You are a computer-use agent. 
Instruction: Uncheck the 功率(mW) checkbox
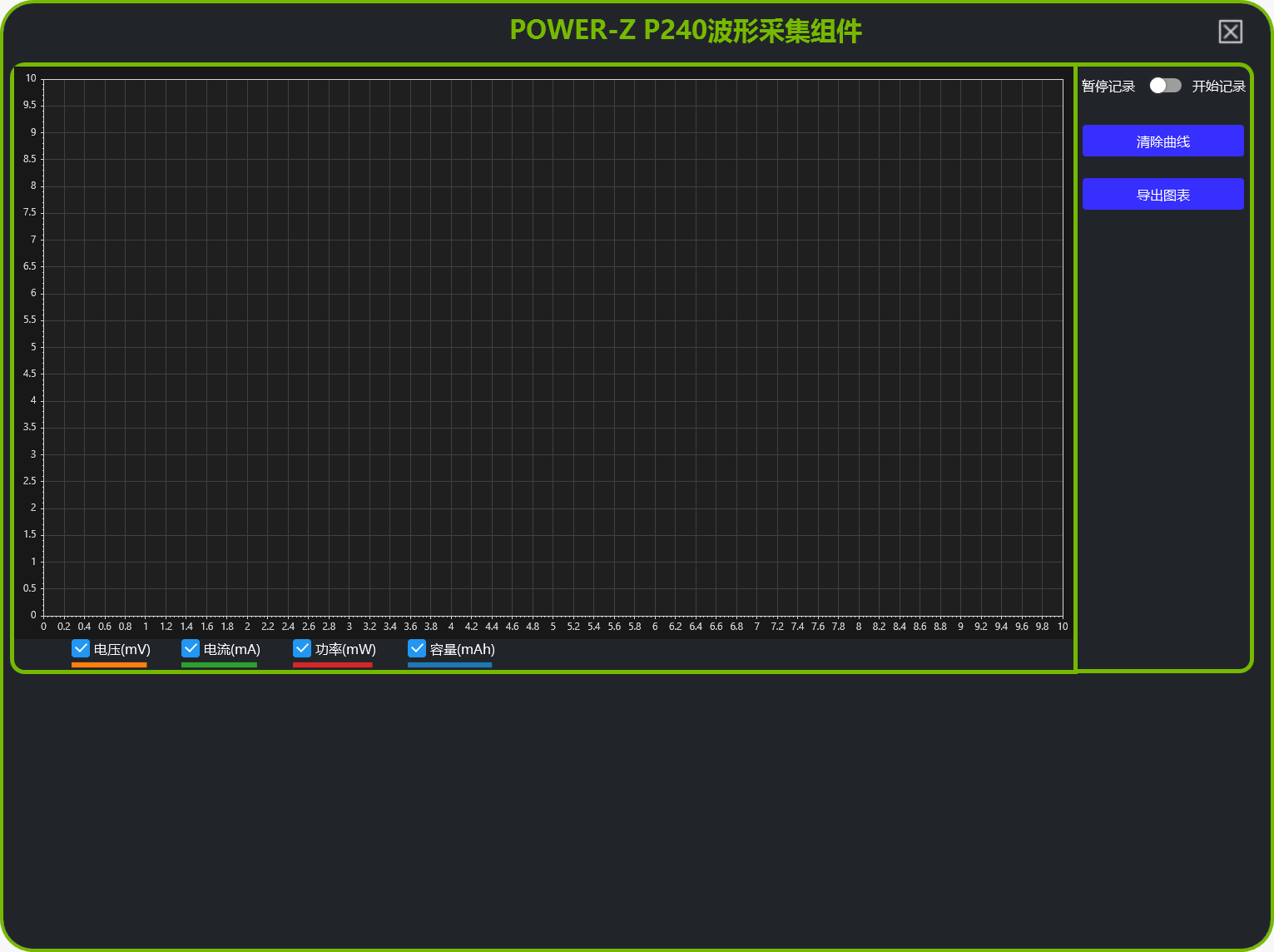[302, 648]
